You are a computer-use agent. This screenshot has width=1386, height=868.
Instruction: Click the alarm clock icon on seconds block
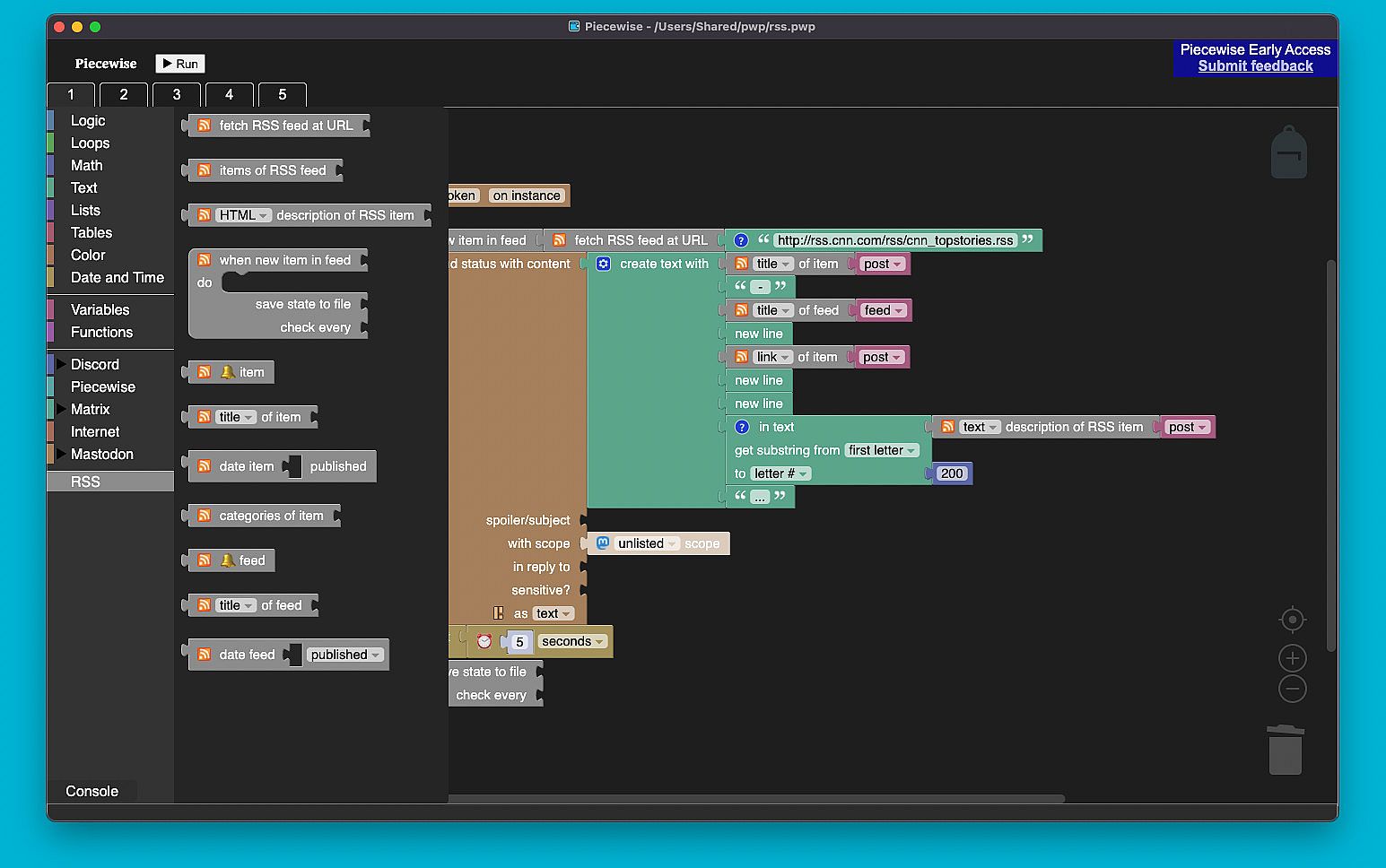484,641
